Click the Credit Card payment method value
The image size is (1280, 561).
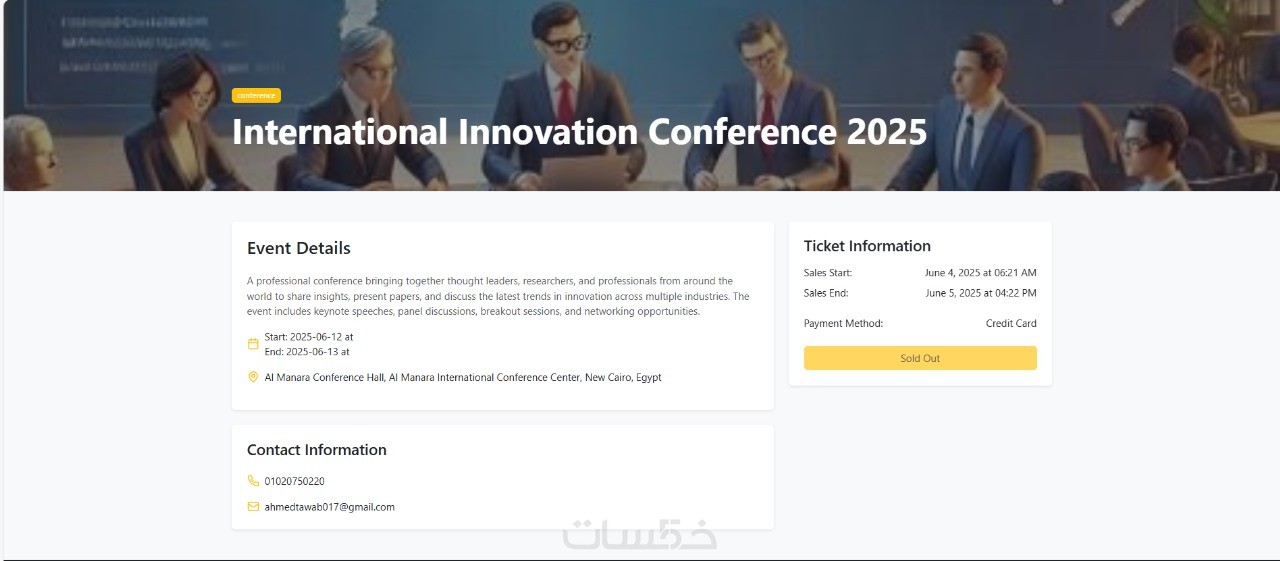pyautogui.click(x=1011, y=324)
